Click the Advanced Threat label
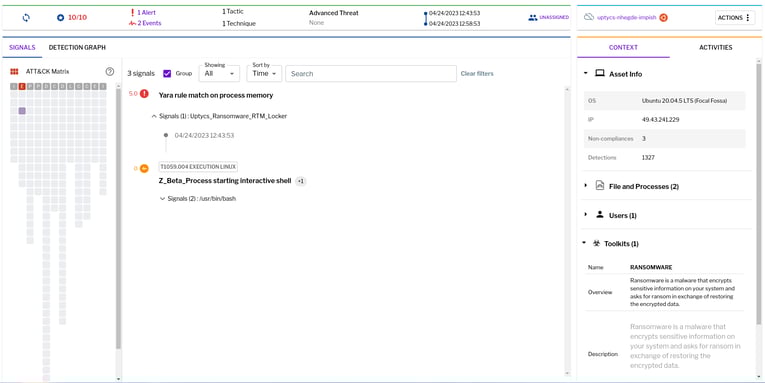765x383 pixels. pyautogui.click(x=334, y=13)
